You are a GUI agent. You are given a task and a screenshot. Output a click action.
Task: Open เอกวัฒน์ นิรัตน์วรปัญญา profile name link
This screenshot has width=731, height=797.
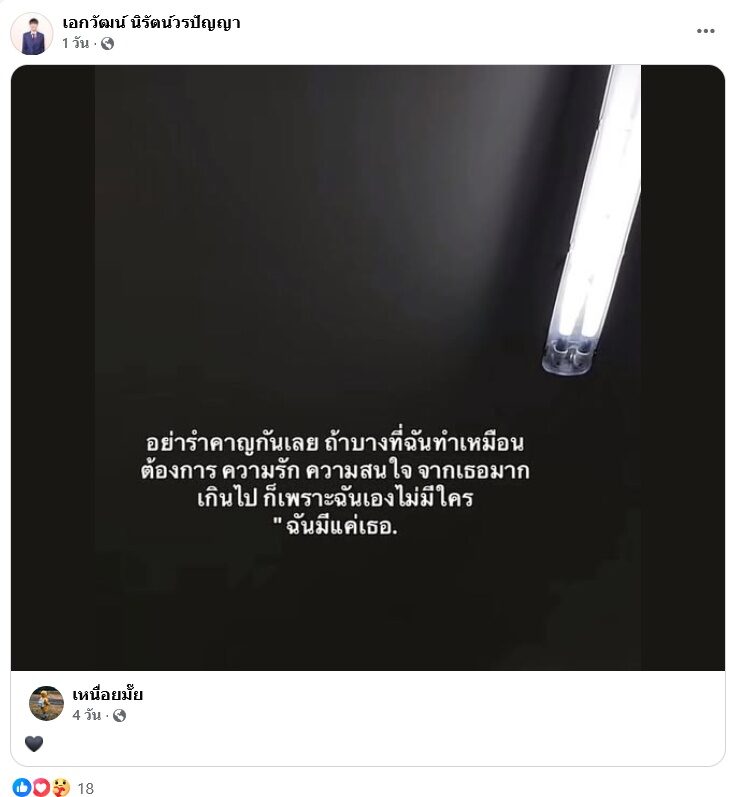click(x=151, y=22)
